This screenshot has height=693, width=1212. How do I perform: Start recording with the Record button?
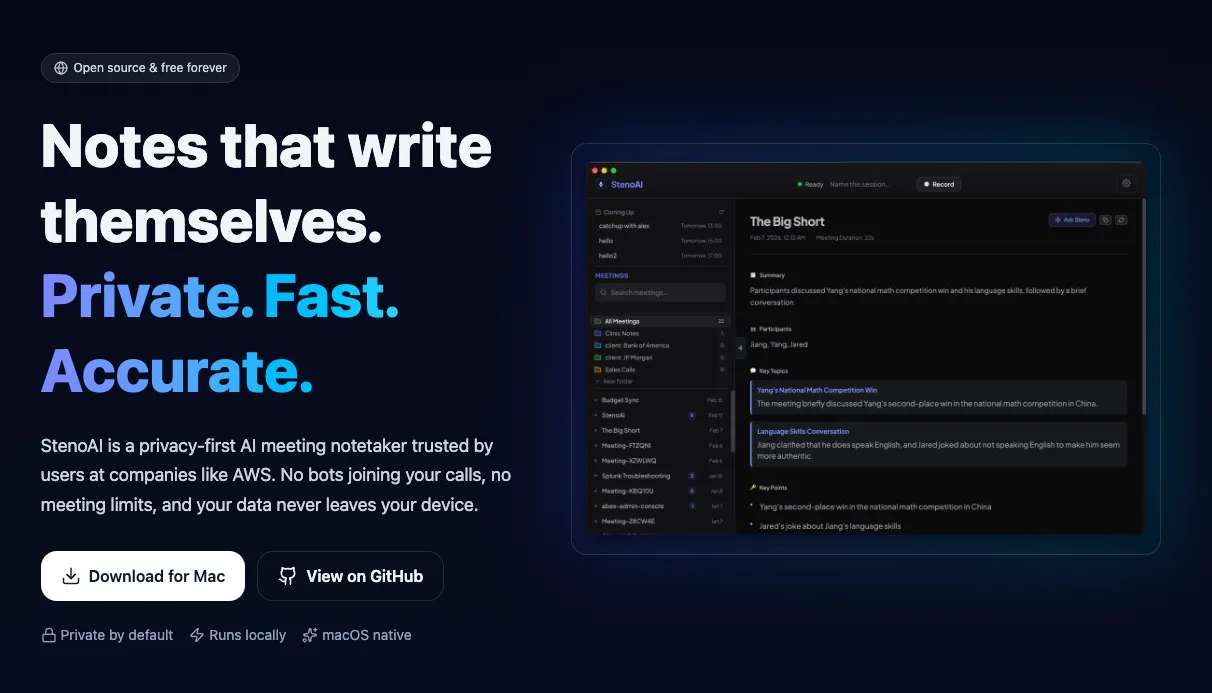coord(939,184)
